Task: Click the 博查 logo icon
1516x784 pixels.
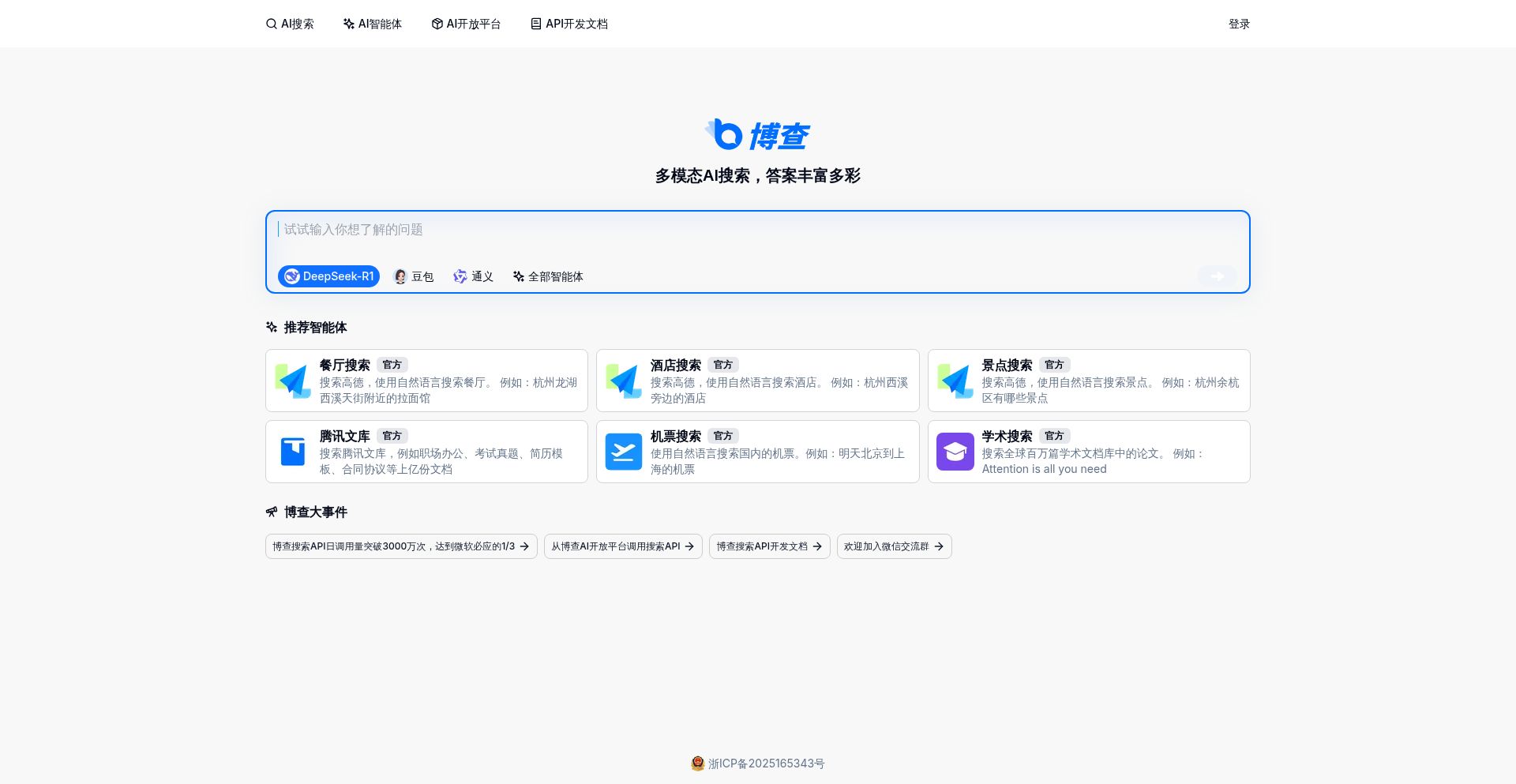Action: 722,133
